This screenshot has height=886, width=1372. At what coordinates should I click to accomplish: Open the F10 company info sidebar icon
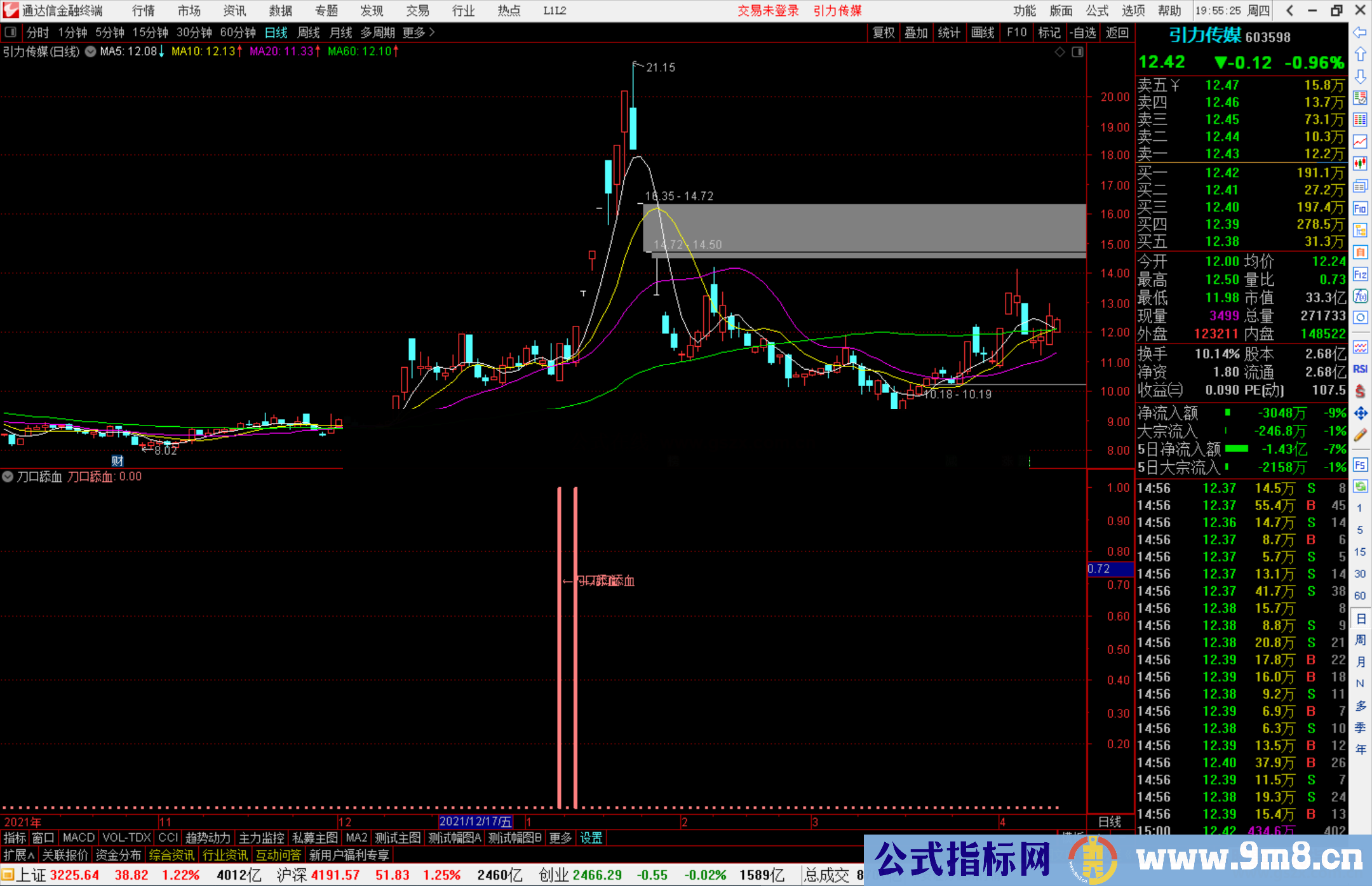point(1360,209)
